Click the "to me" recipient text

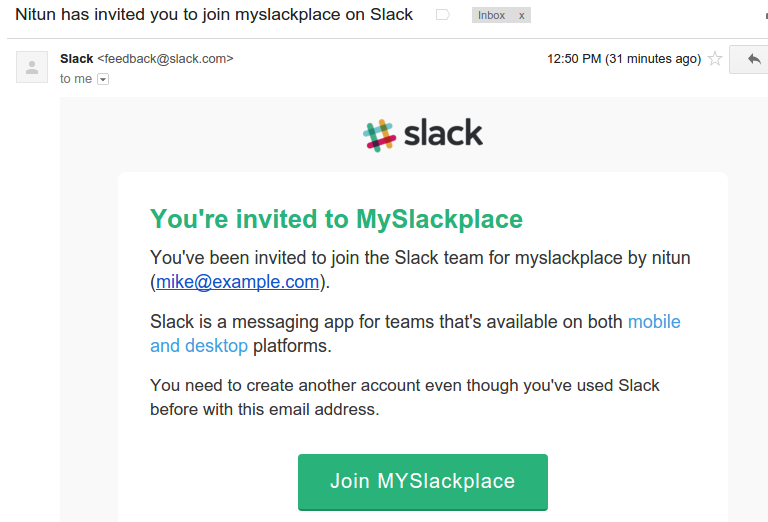75,79
